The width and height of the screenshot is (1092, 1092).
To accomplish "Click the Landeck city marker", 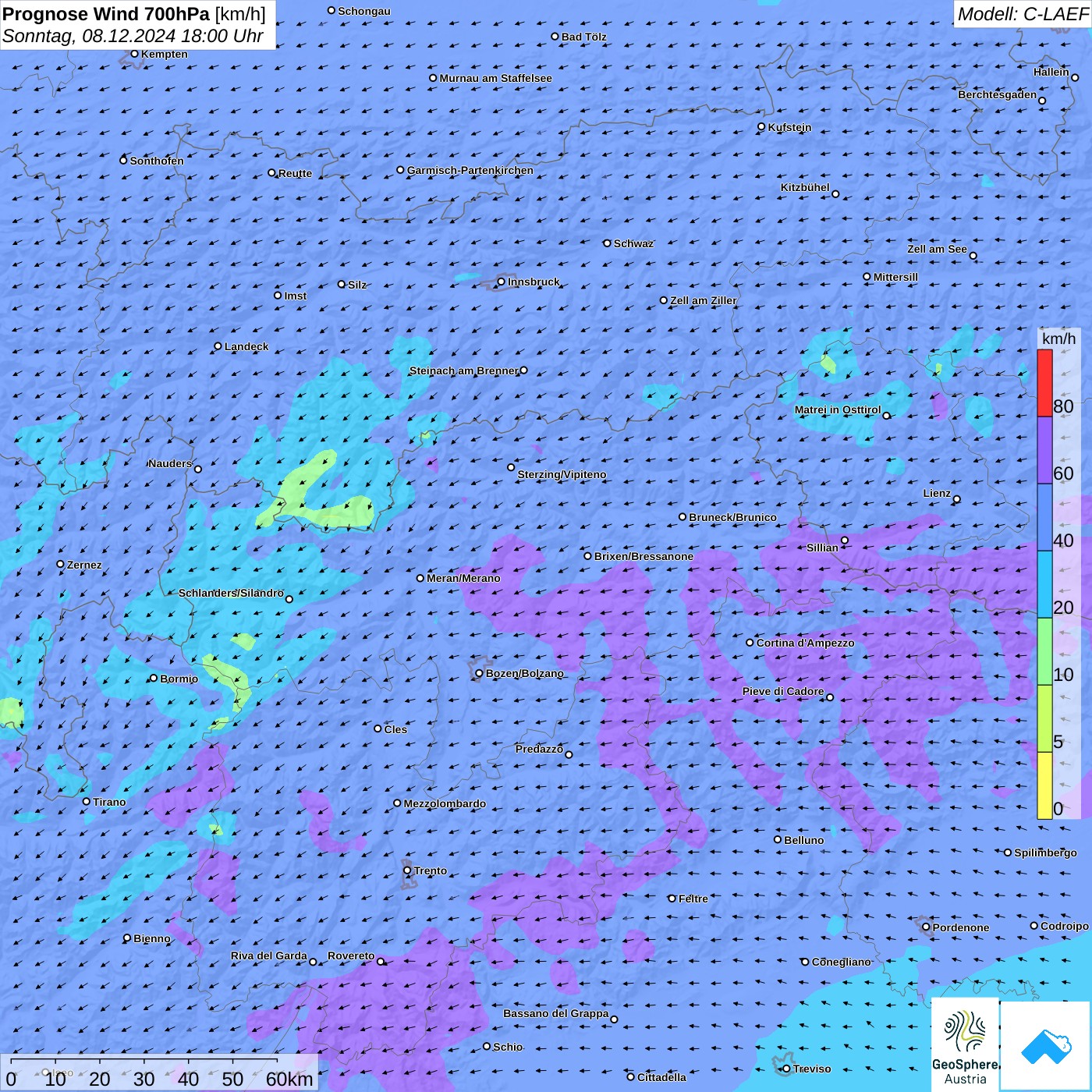I will click(218, 346).
